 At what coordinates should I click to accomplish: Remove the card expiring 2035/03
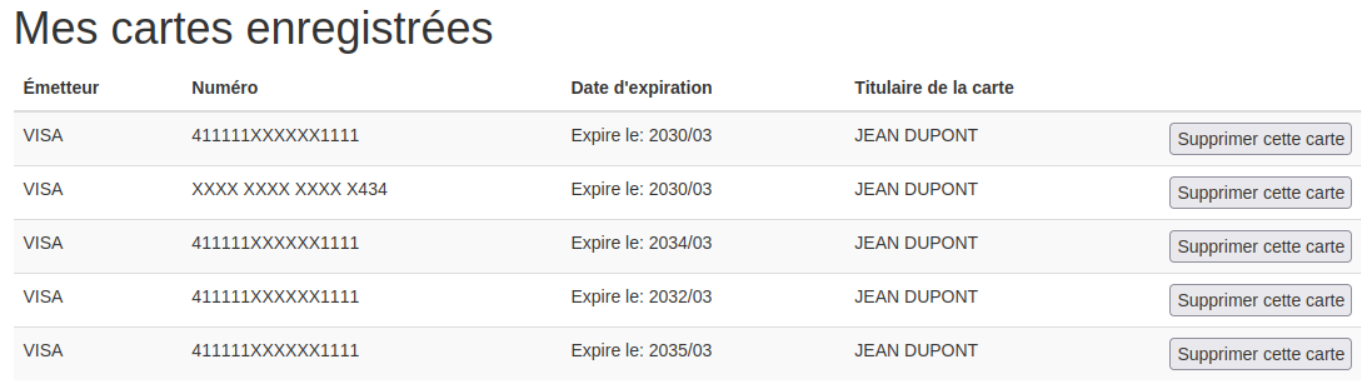click(x=1261, y=354)
